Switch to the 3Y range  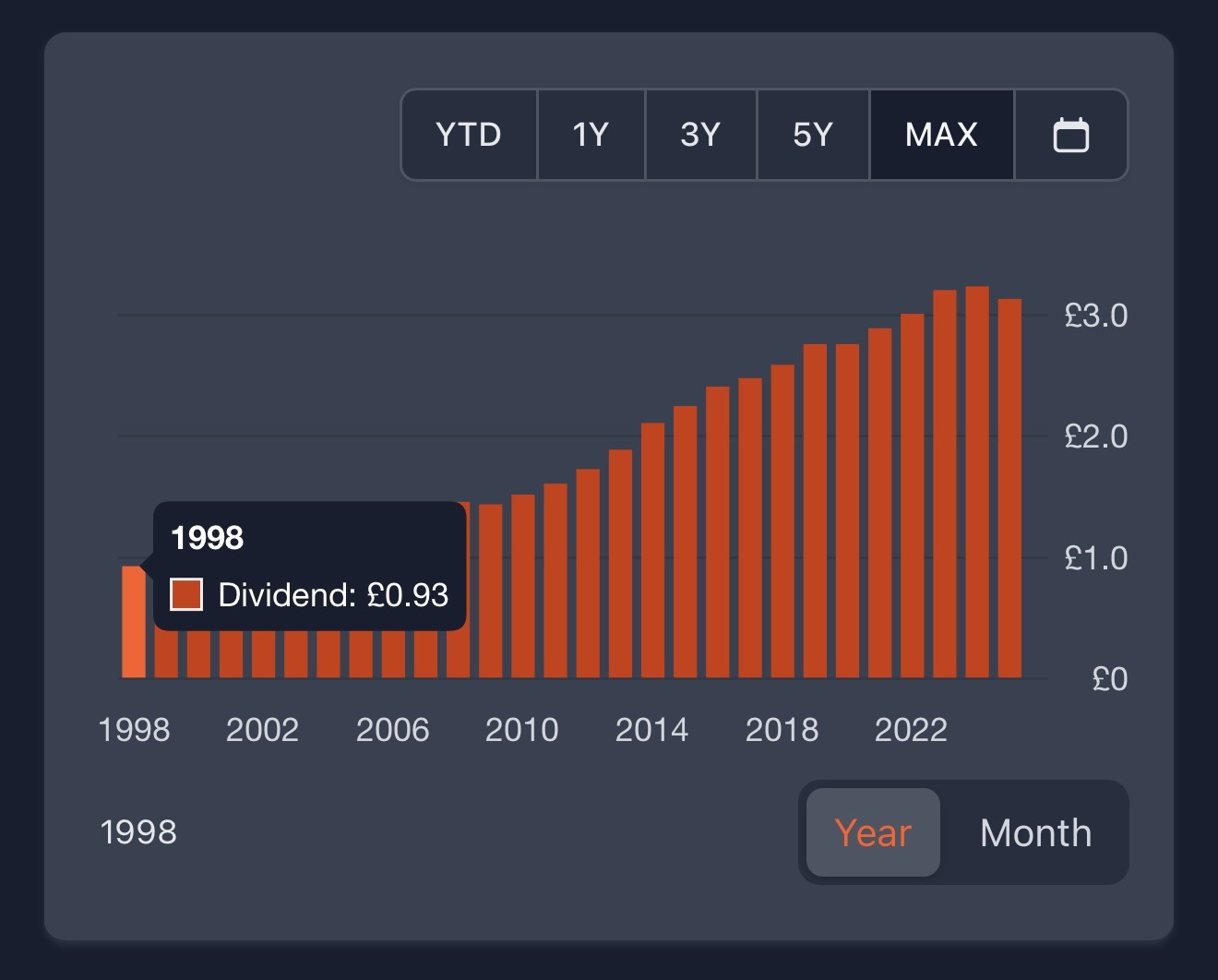tap(700, 135)
